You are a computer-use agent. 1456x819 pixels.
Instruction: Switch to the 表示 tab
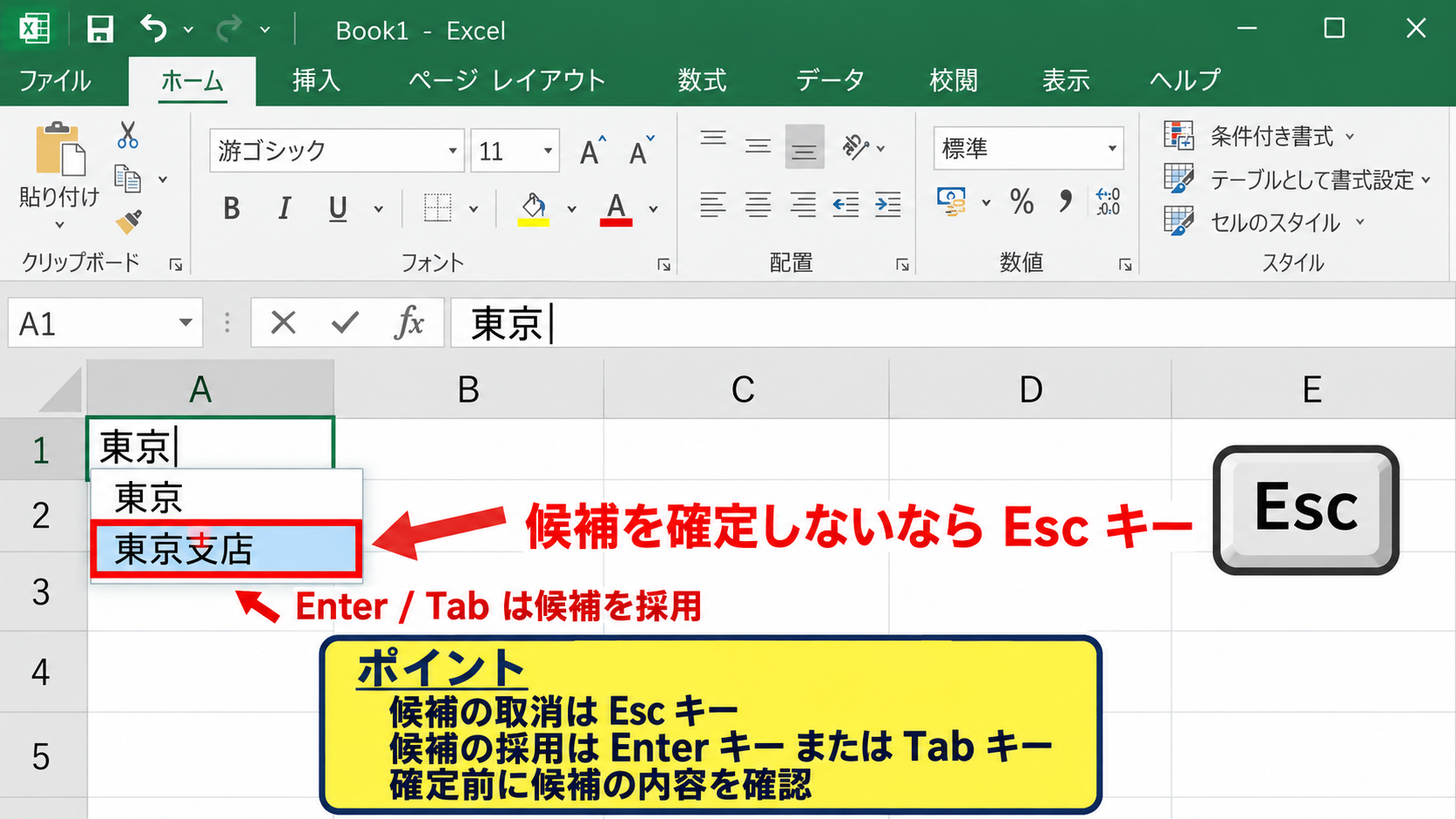point(1066,81)
